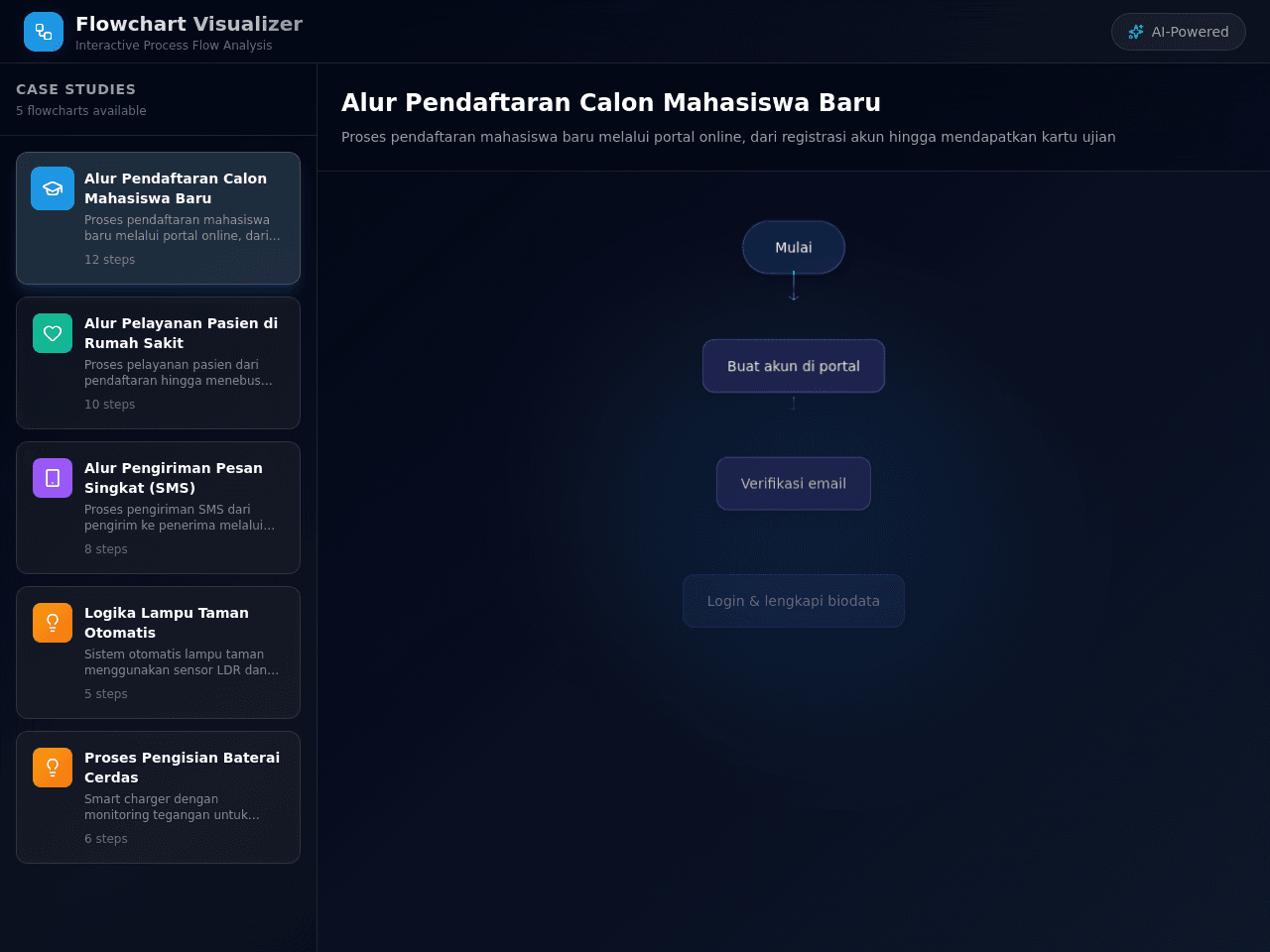The width and height of the screenshot is (1270, 952).
Task: Open the Proses Pengisian Baterai Cerdas card
Action: click(158, 797)
